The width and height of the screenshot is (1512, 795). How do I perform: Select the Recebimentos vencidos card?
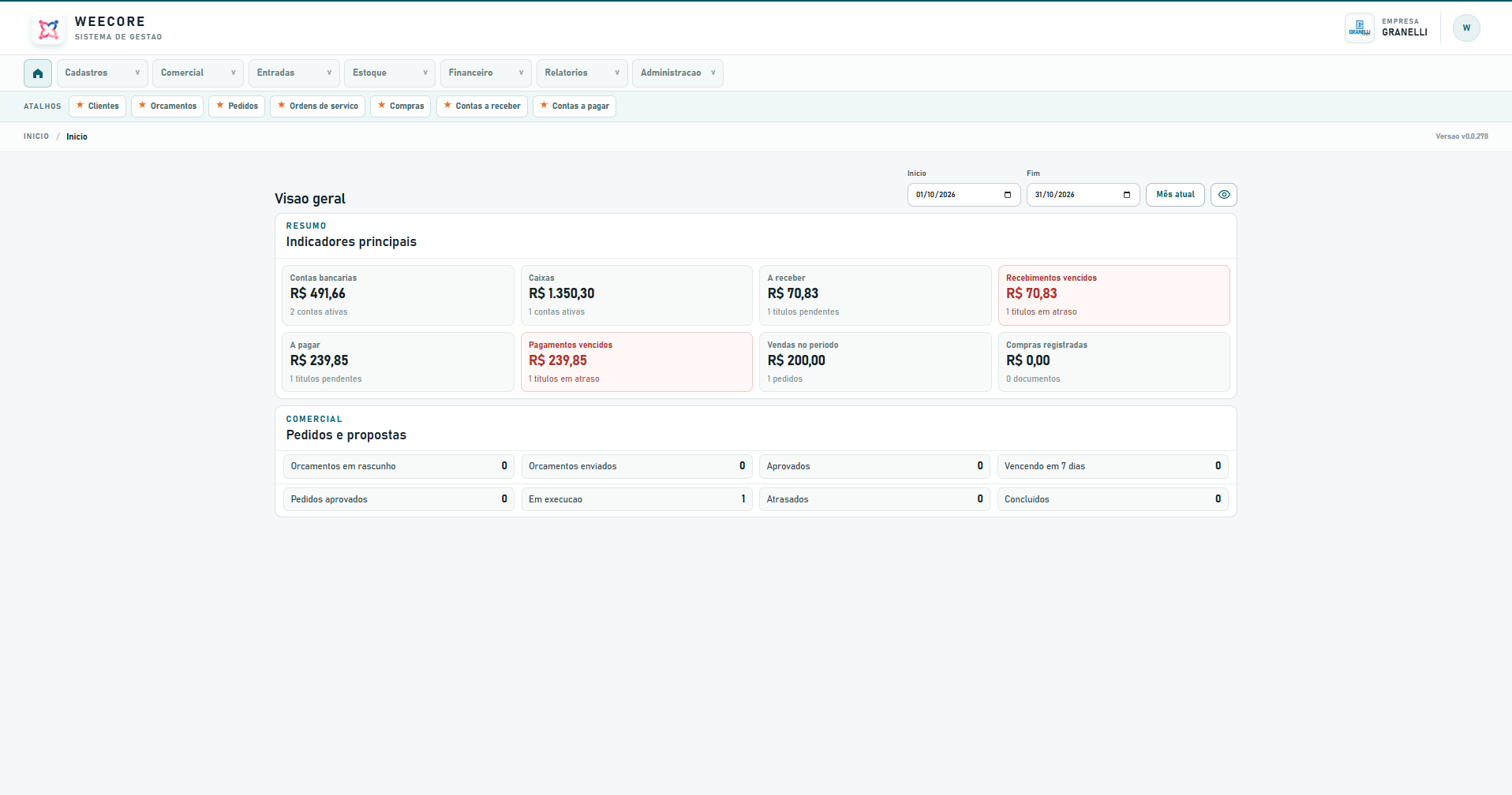tap(1113, 295)
